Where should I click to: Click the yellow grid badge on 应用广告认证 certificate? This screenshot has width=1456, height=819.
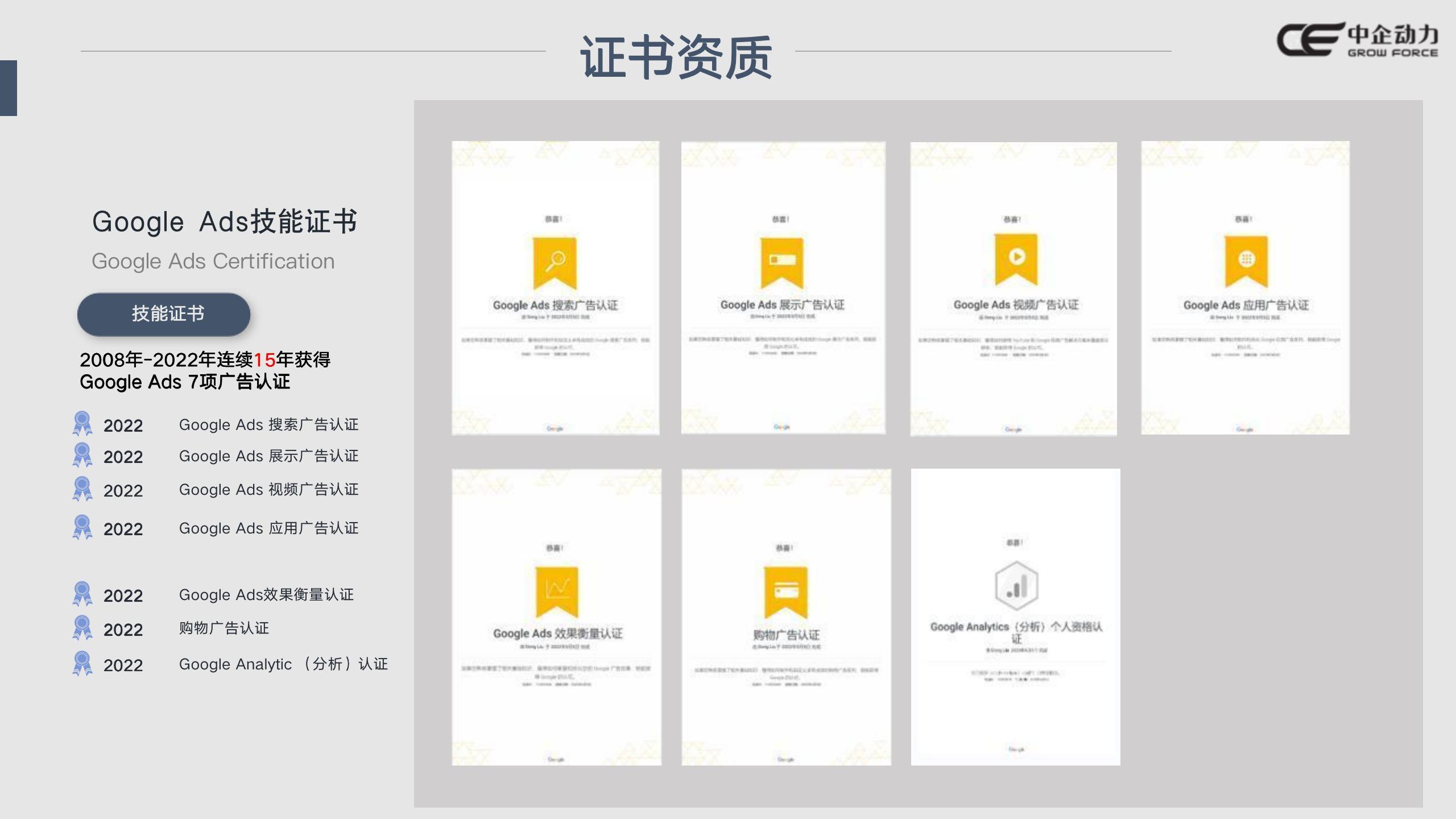coord(1246,260)
